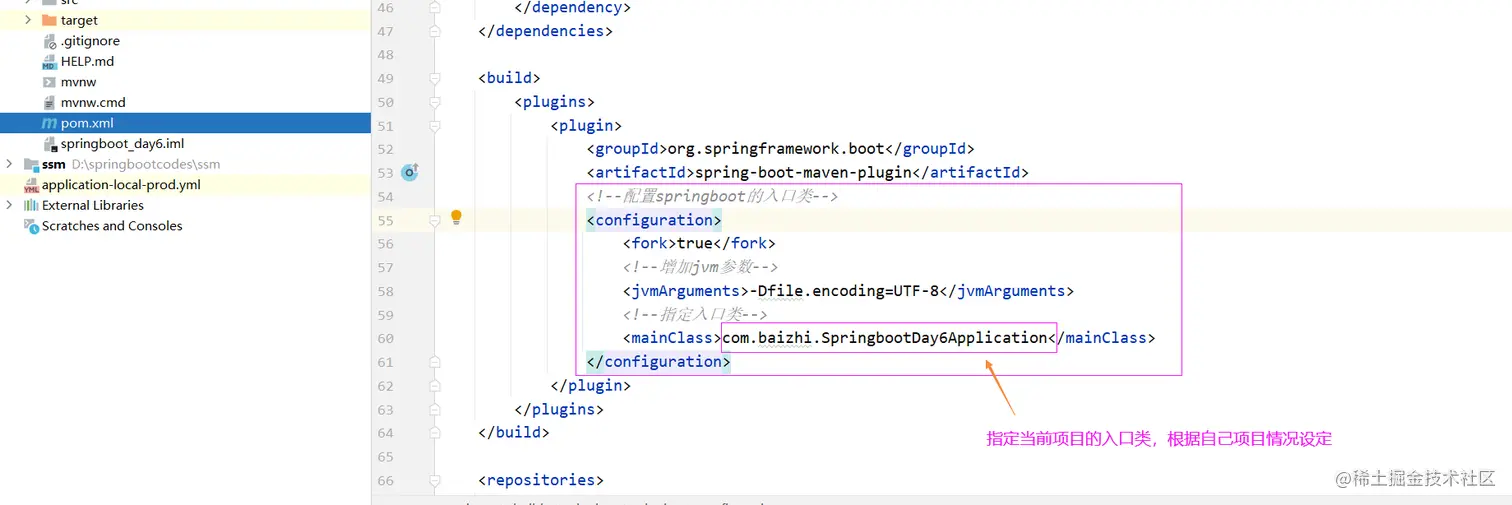Click the Scratches and Consoles icon
The image size is (1512, 505).
click(x=31, y=226)
